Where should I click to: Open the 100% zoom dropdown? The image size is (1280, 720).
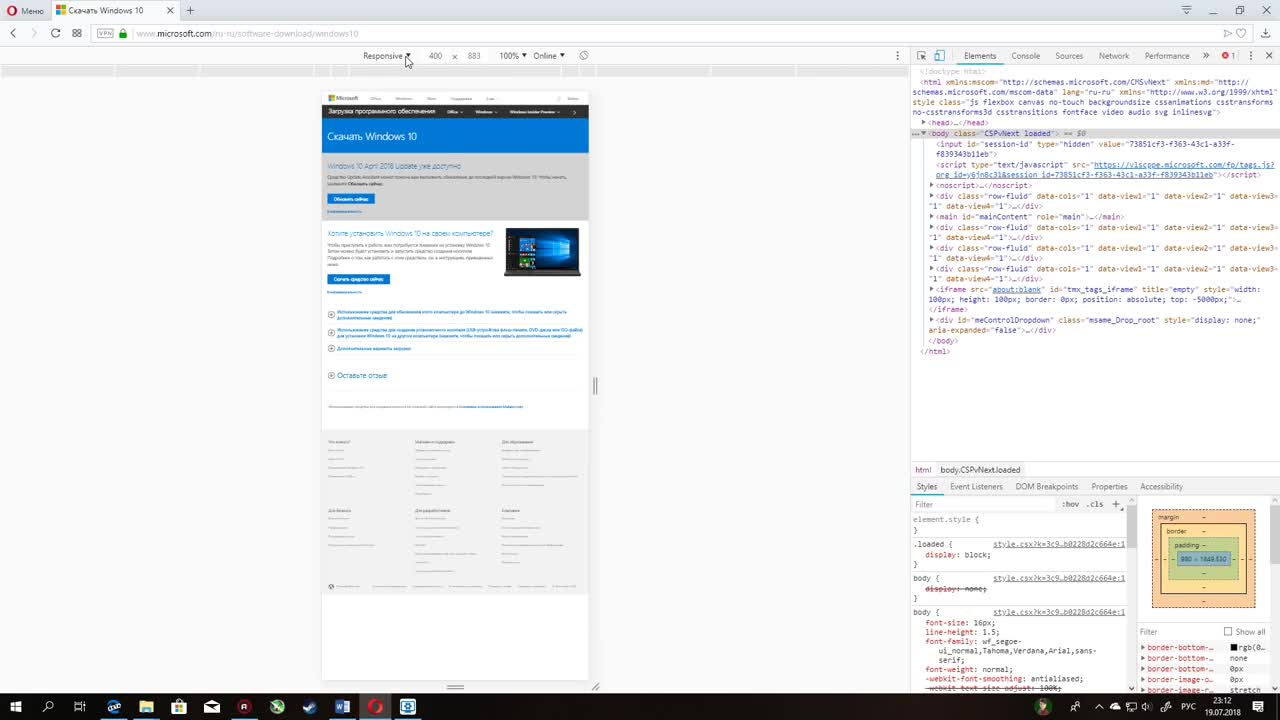513,56
